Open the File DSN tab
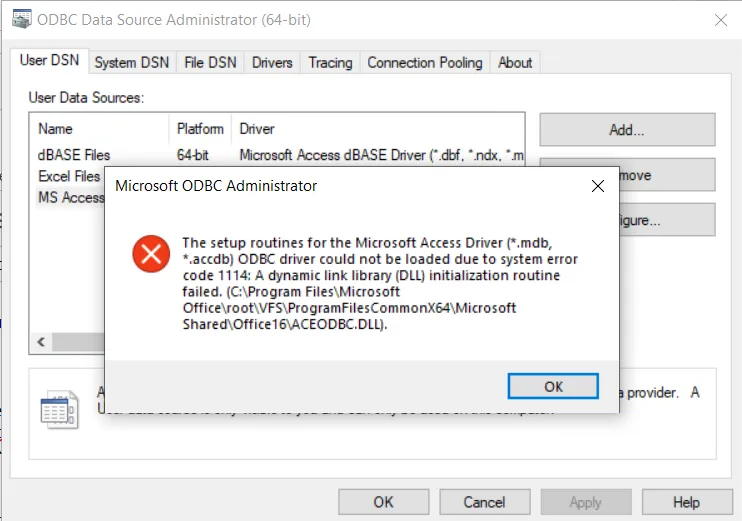The width and height of the screenshot is (742, 521). 210,62
